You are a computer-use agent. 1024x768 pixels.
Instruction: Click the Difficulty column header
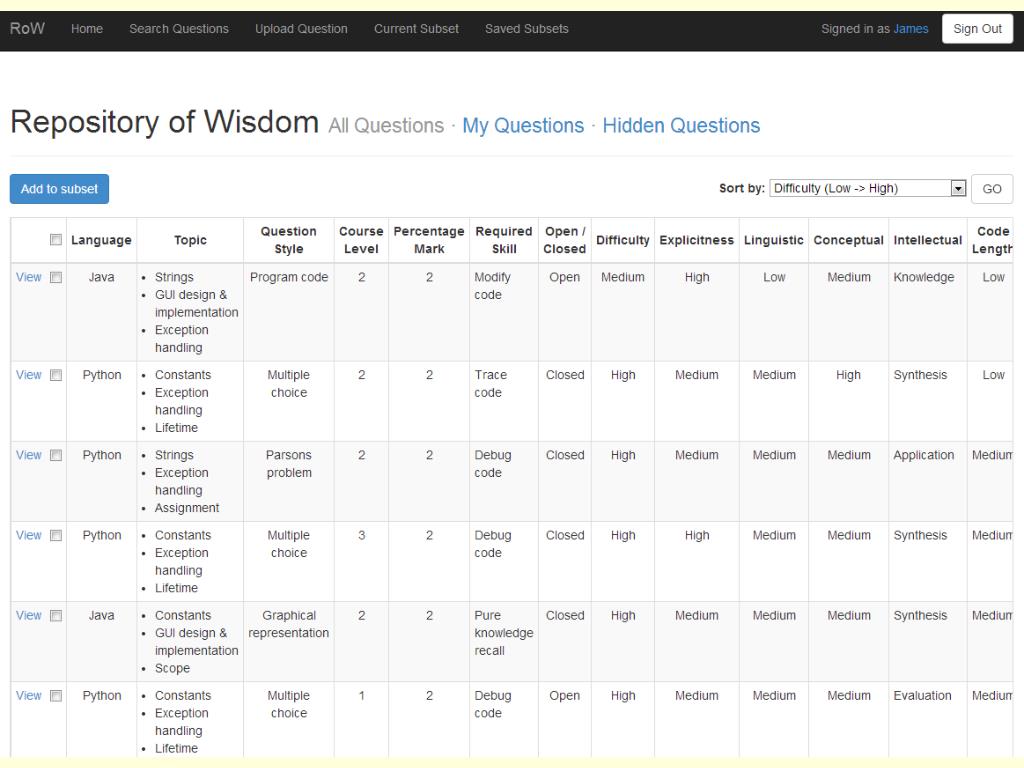coord(623,240)
